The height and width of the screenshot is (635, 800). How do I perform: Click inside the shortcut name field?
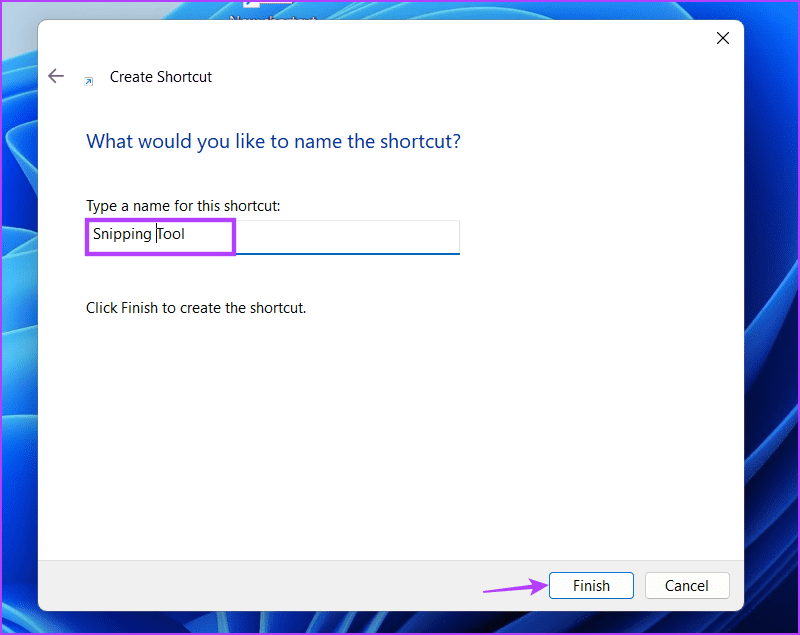tap(273, 237)
